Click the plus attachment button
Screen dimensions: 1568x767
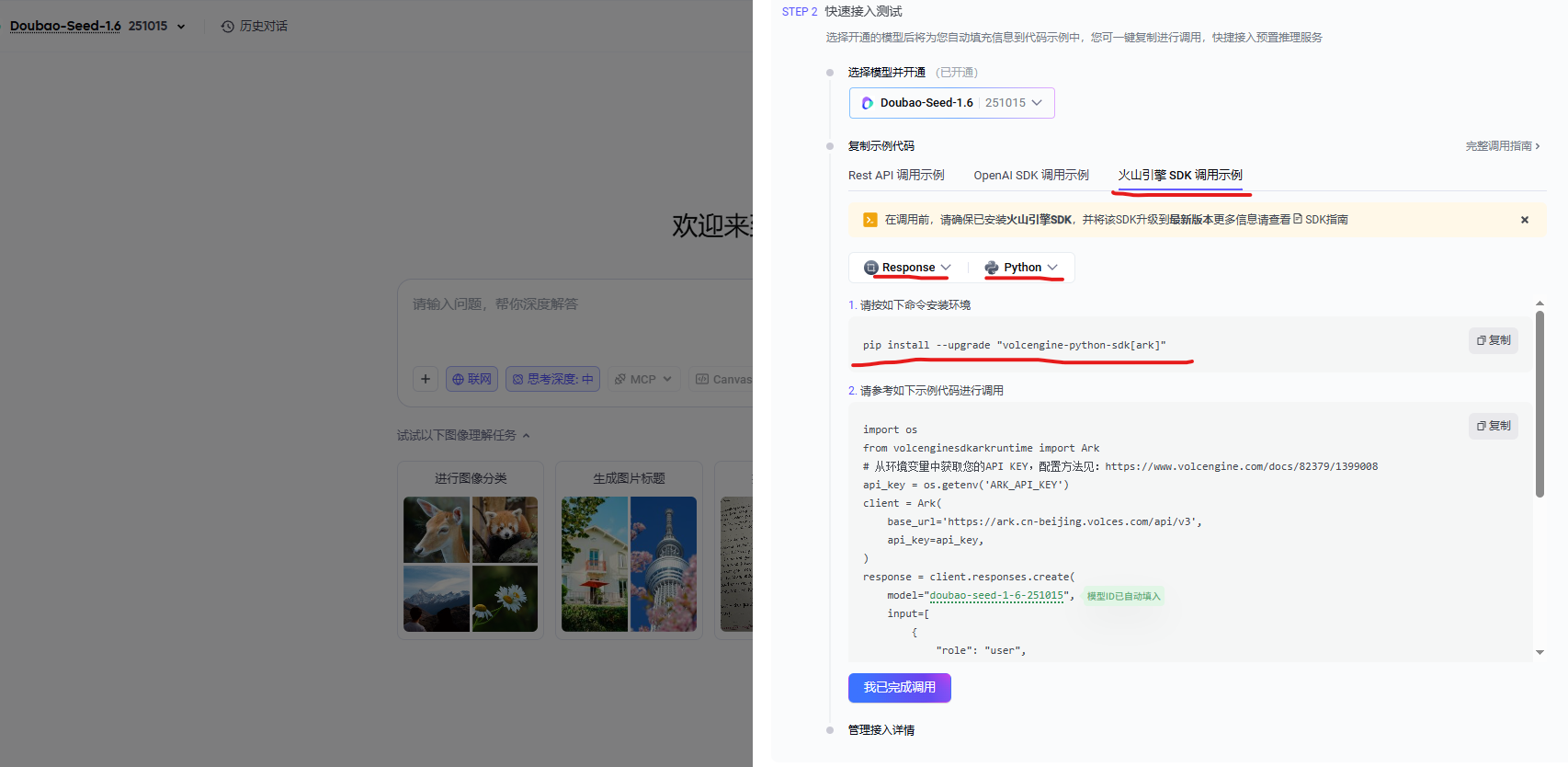426,379
